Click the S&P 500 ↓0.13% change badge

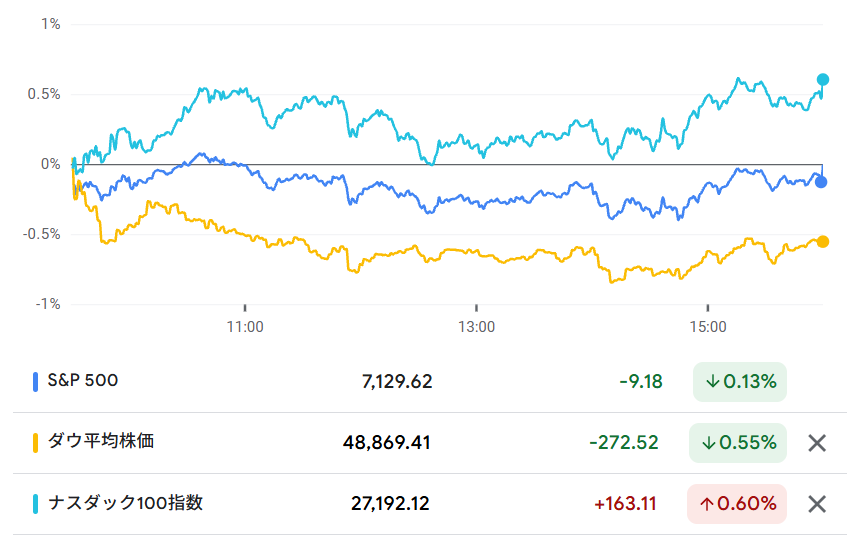(x=740, y=382)
